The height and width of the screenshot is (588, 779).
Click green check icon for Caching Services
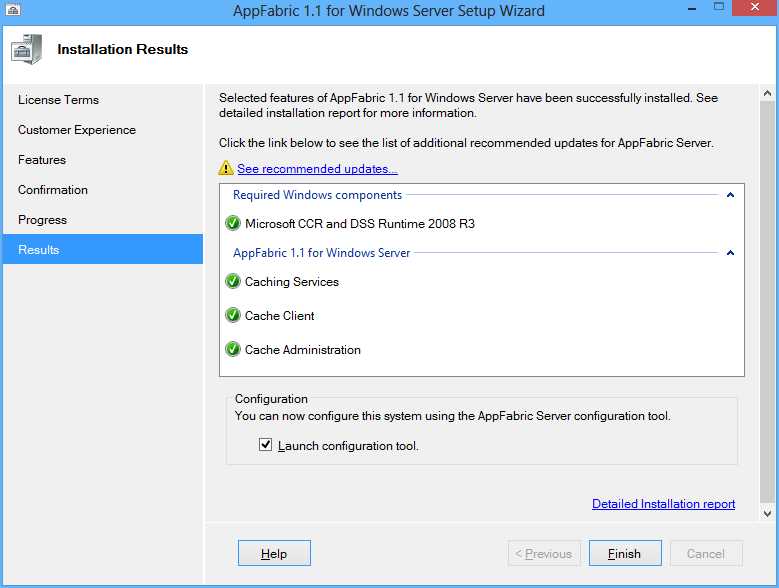(x=233, y=282)
